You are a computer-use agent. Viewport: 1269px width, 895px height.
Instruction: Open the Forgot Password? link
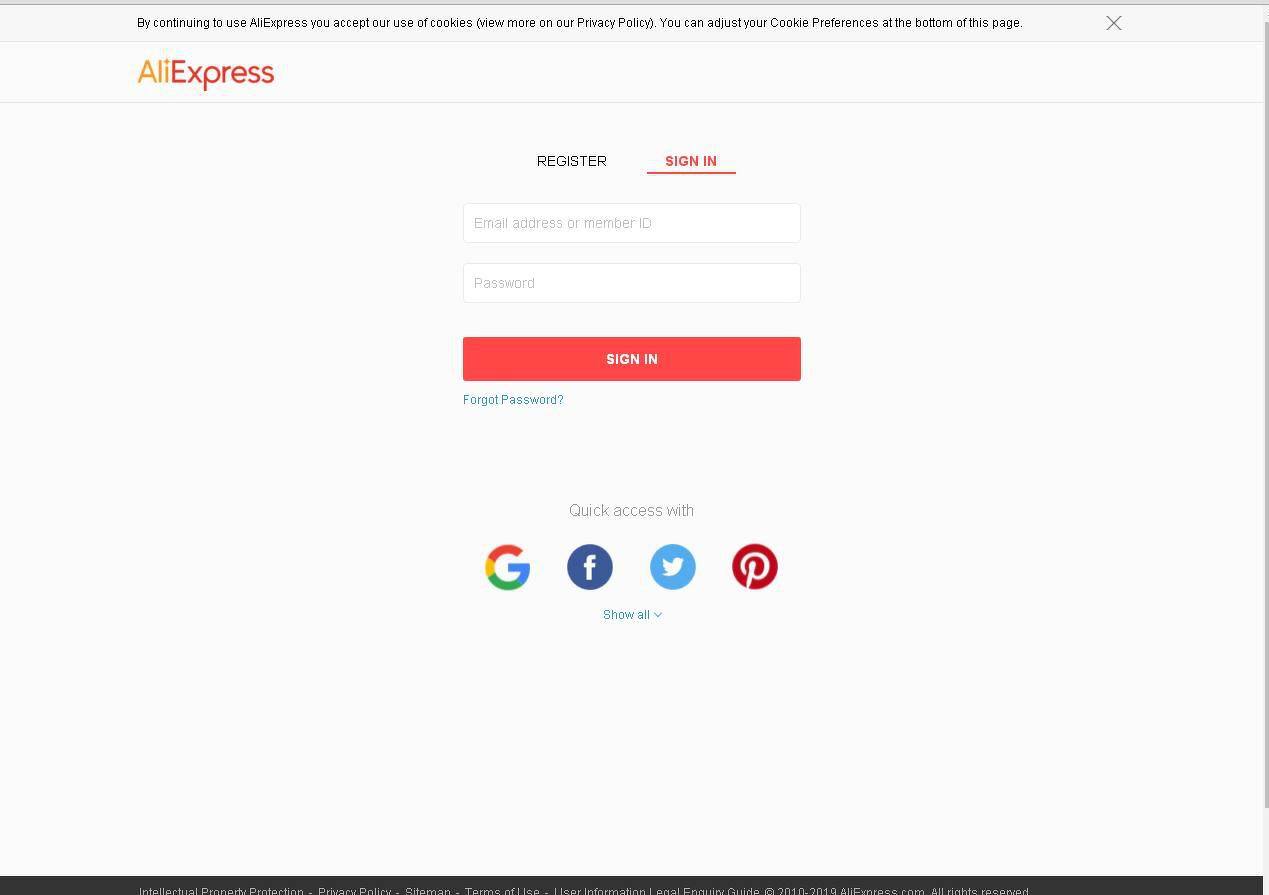[513, 400]
